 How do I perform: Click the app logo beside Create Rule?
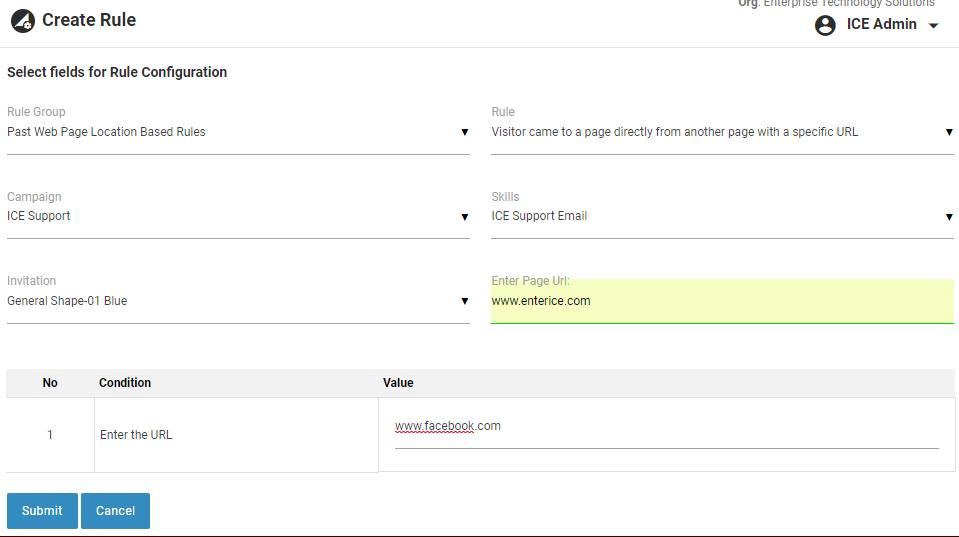pos(22,21)
